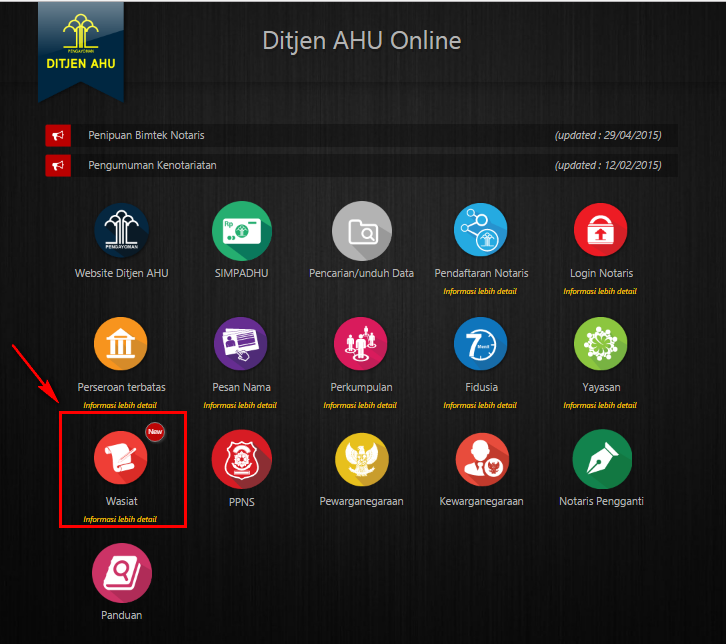726x644 pixels.
Task: Open the Penipuan Bimtek Notaris announcement
Action: (x=146, y=135)
